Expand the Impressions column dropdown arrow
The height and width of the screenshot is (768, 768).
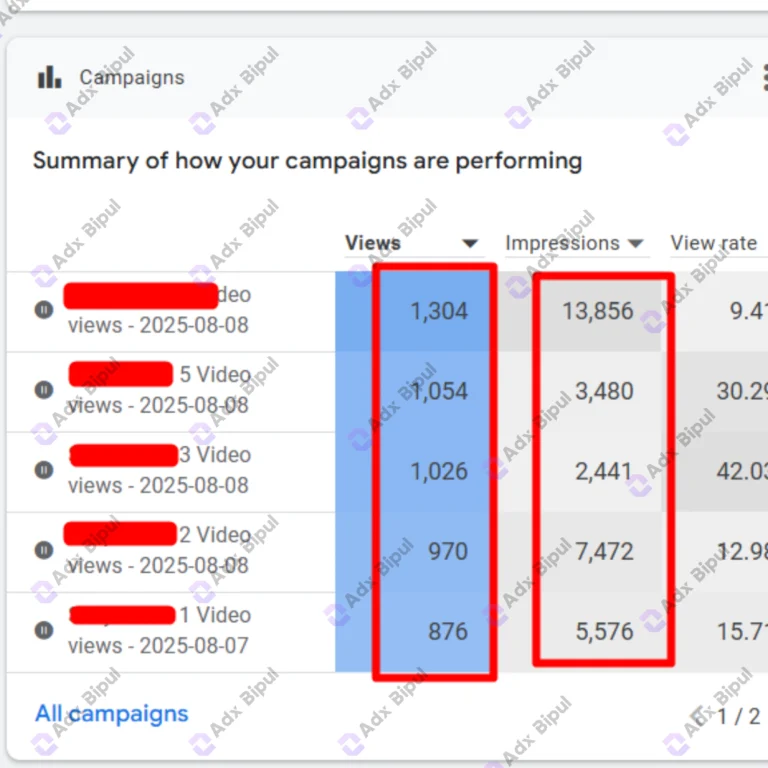pos(636,243)
